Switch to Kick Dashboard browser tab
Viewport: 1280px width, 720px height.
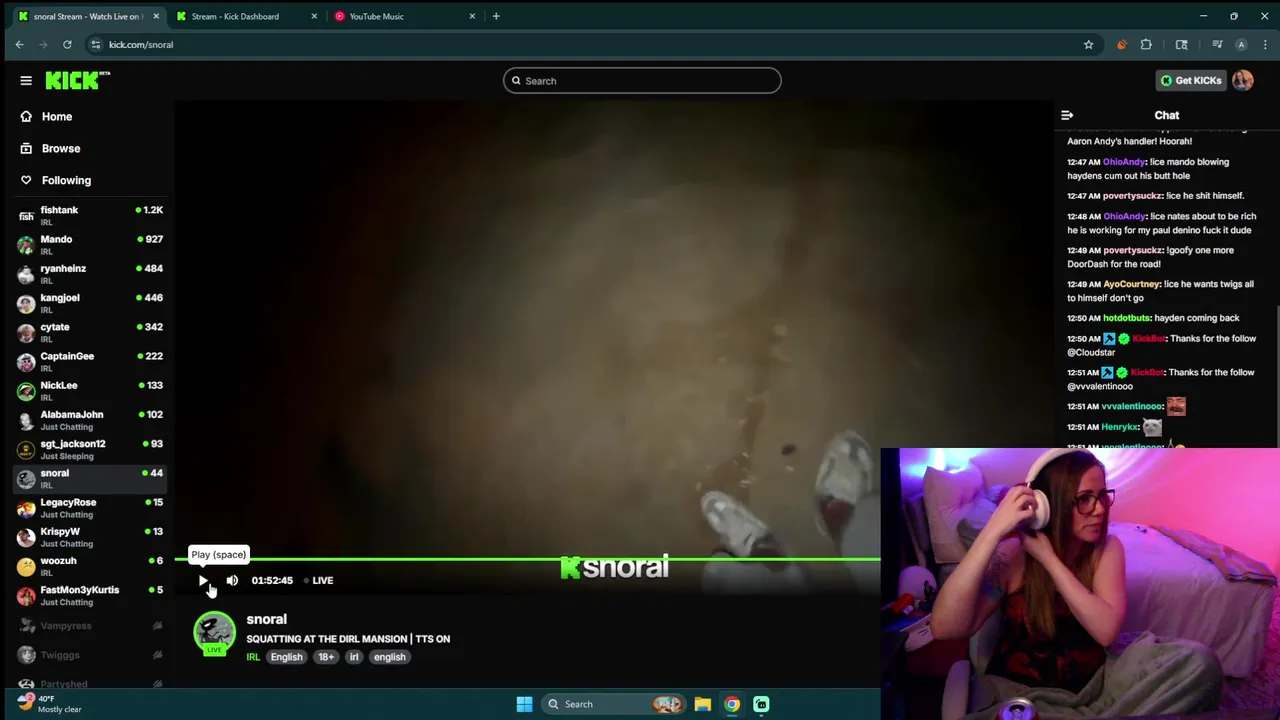click(245, 16)
